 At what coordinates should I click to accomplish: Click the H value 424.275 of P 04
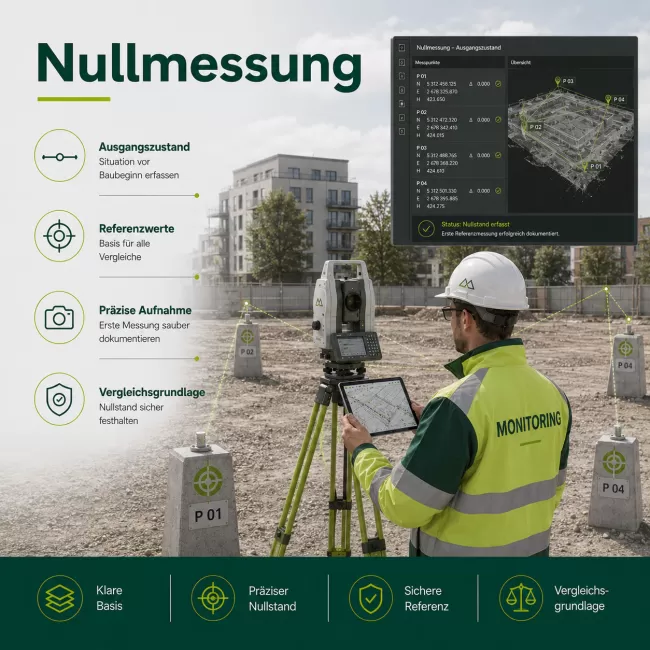click(x=436, y=206)
